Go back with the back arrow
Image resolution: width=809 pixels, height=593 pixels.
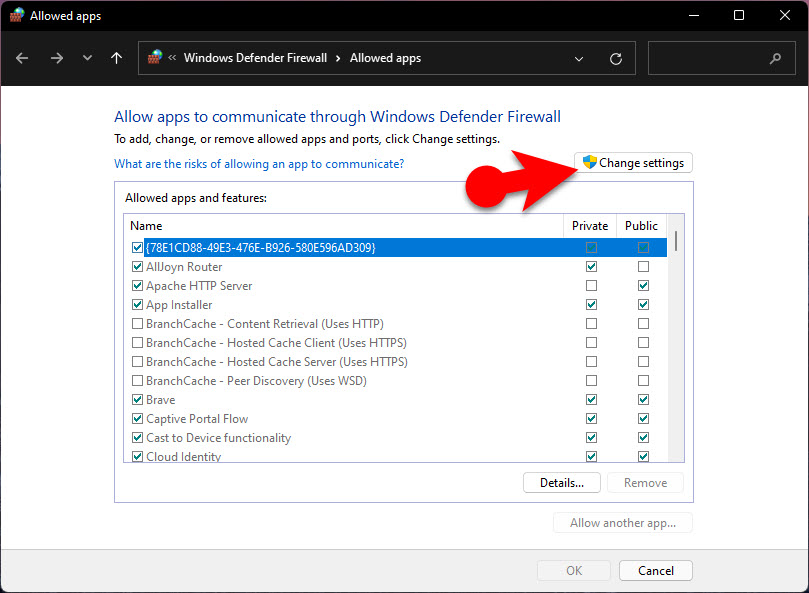coord(22,58)
